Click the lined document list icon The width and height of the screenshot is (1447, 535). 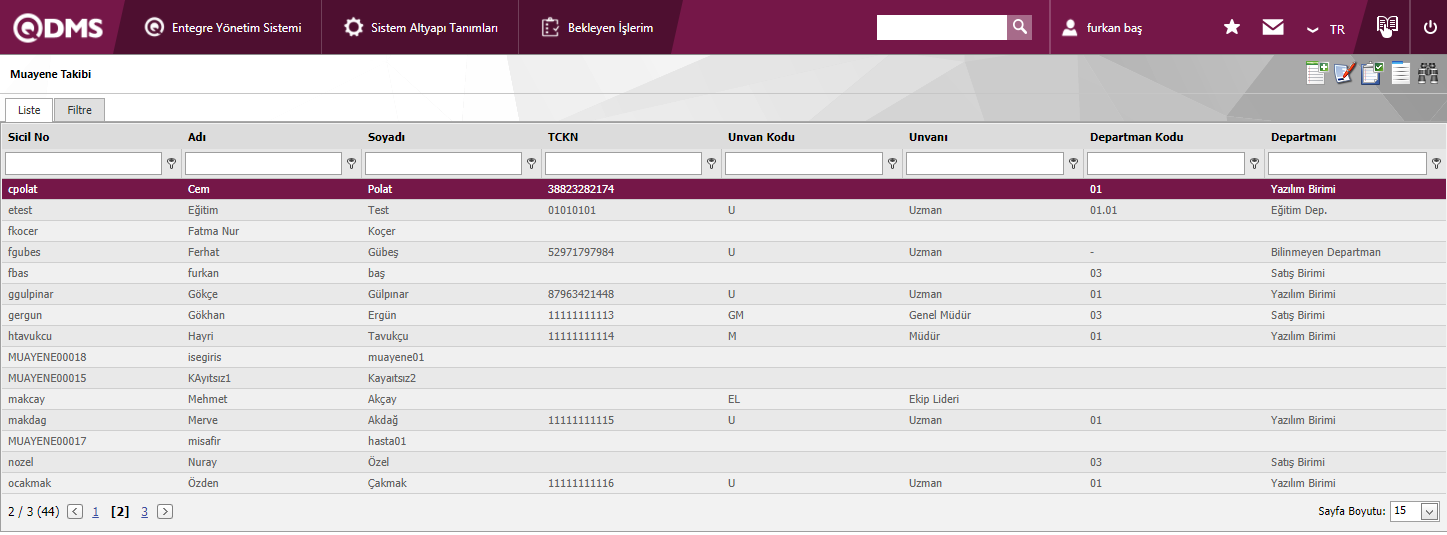point(1401,73)
